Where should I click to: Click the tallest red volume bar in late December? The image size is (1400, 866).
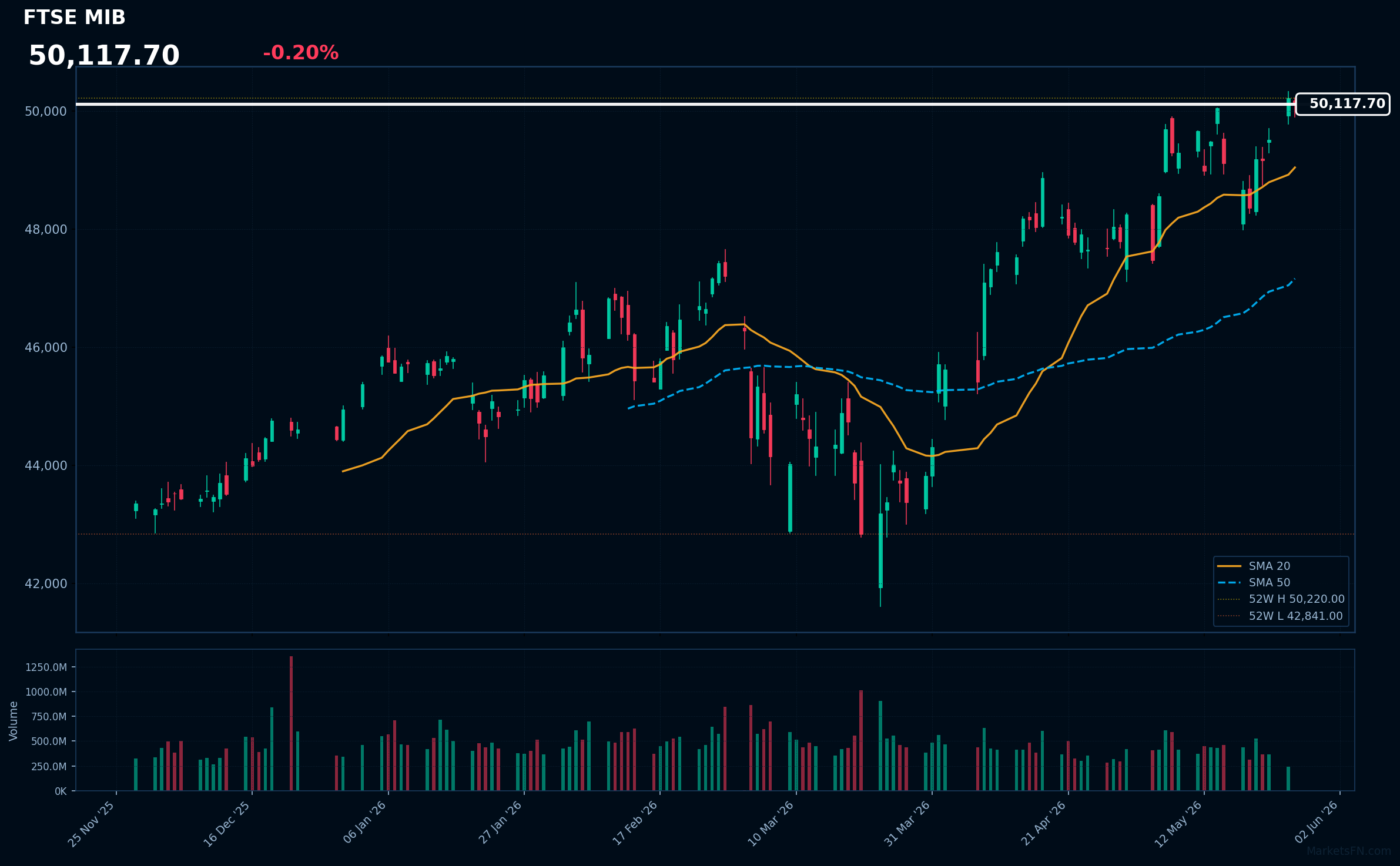click(x=292, y=723)
